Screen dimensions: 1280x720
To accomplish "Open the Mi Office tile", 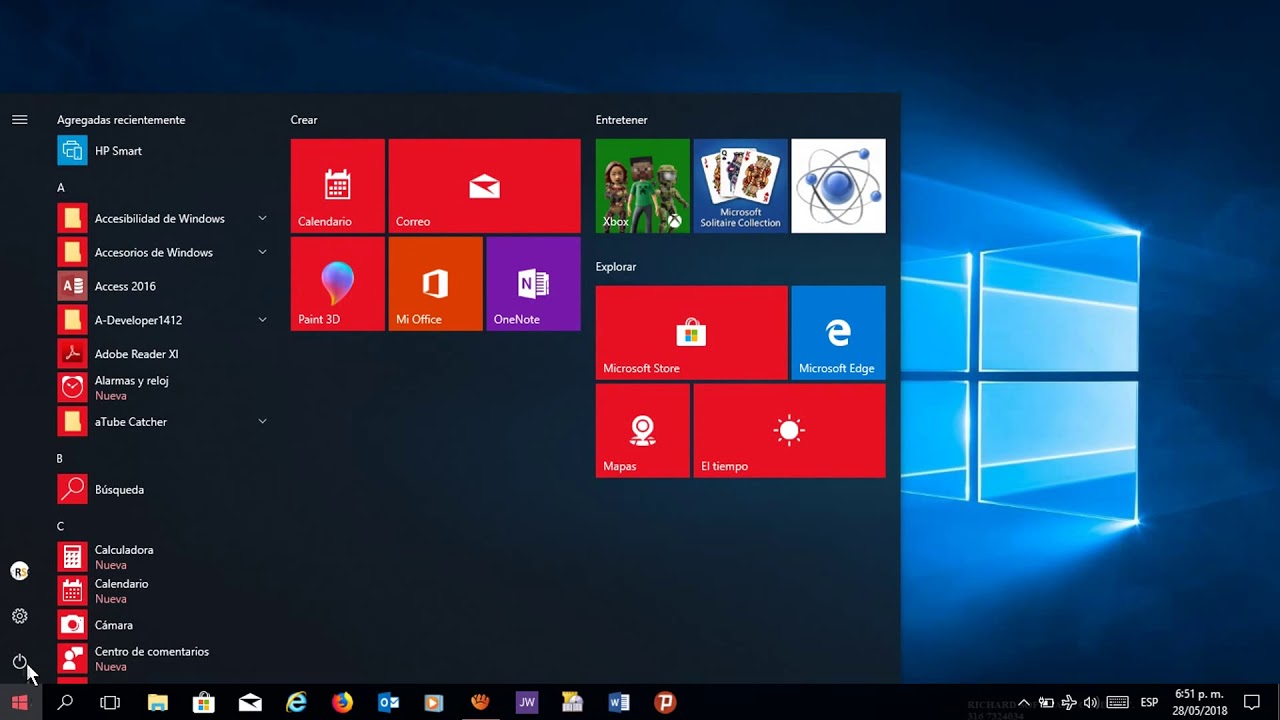I will (435, 284).
